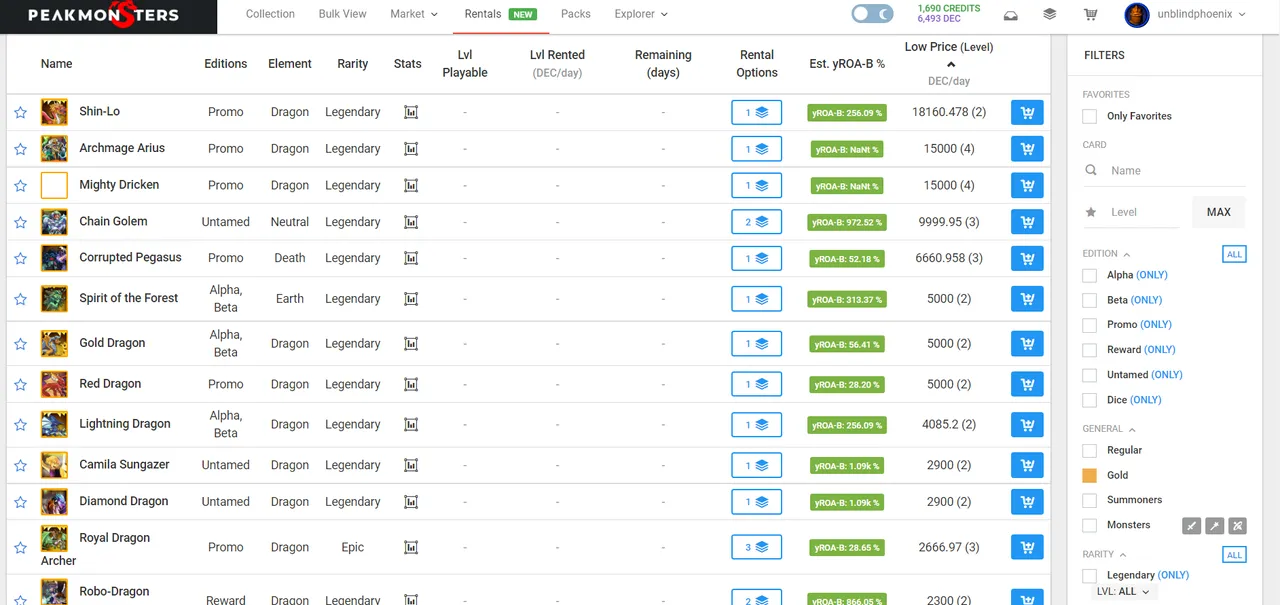Open the stacked layers icon in header
The image size is (1280, 605).
coord(1049,15)
